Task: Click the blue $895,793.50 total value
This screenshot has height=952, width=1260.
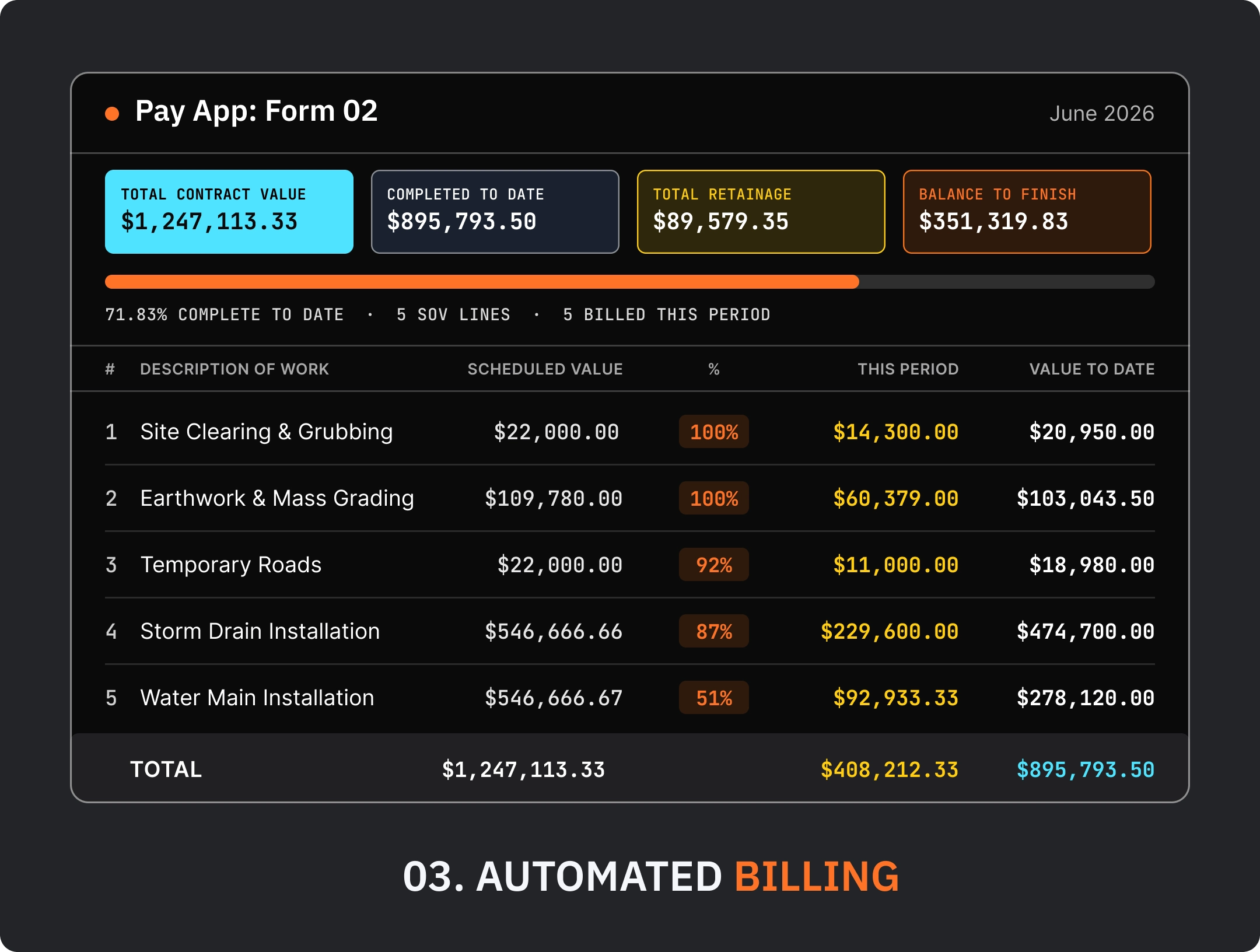Action: click(1085, 770)
